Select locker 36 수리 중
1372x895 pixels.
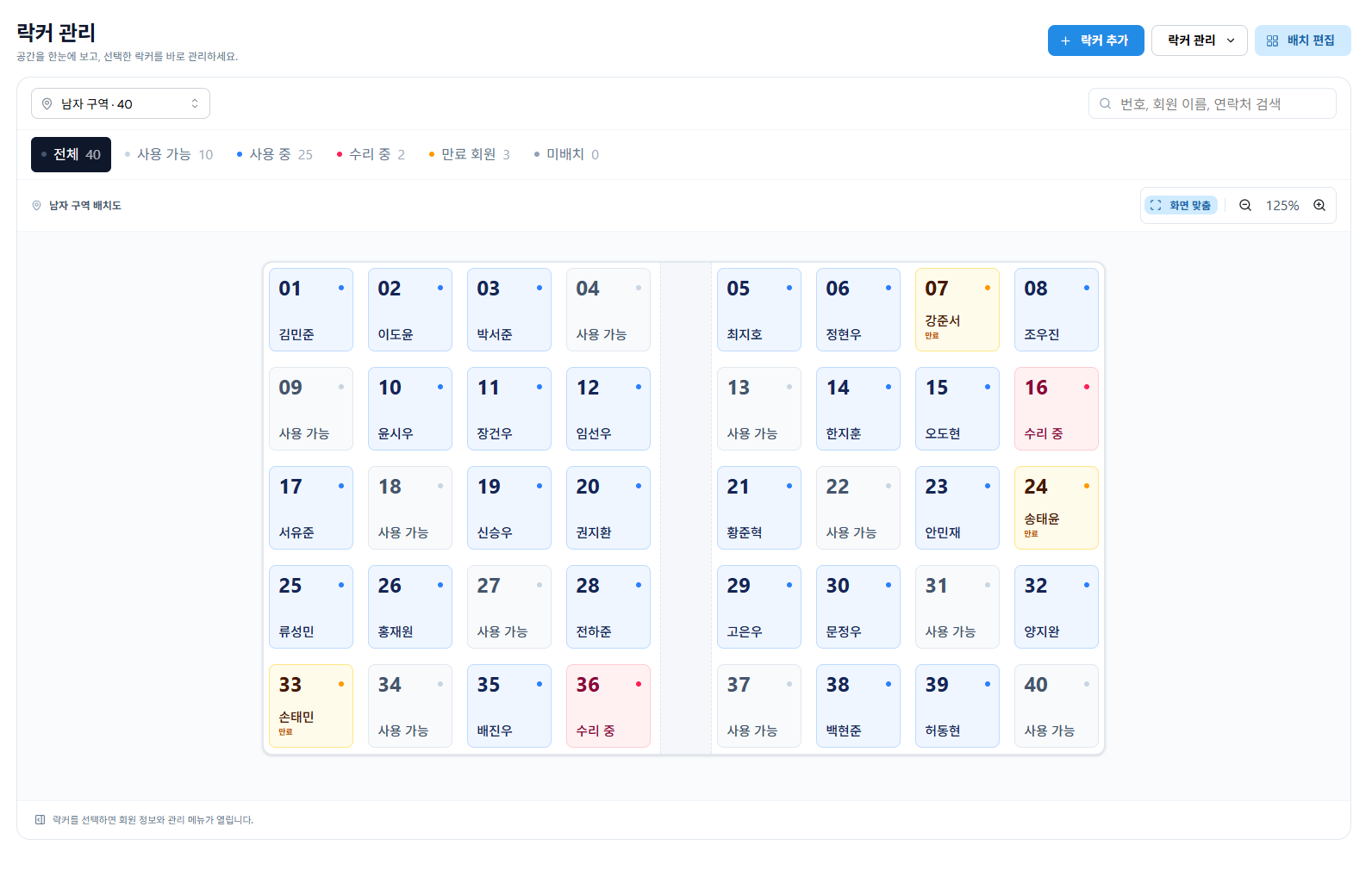[608, 706]
